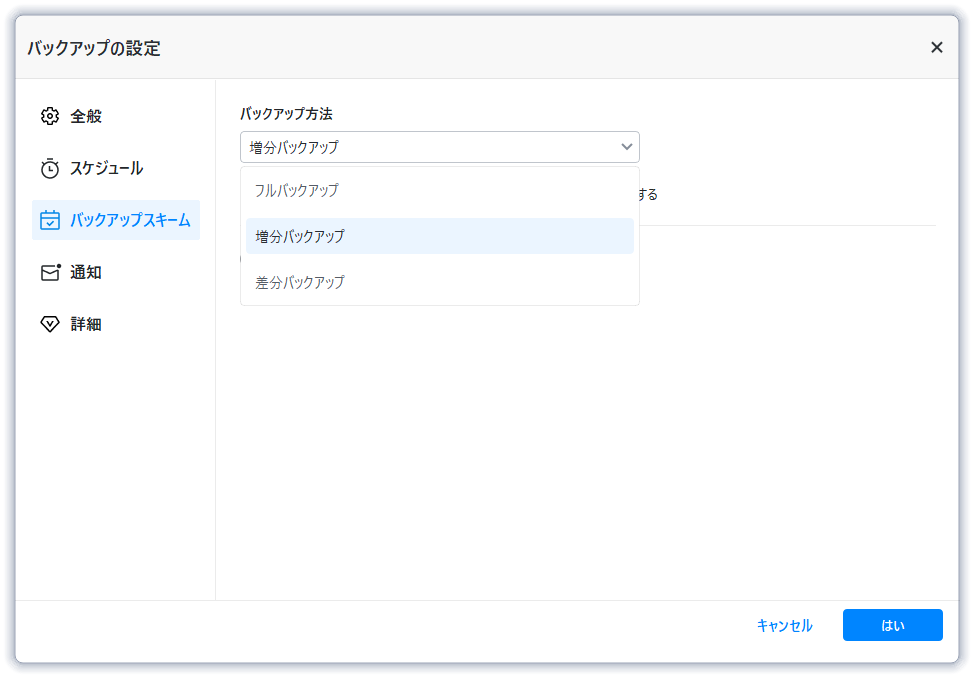The height and width of the screenshot is (678, 974).
Task: Click the バックアップ方法 heading label
Action: tap(286, 114)
